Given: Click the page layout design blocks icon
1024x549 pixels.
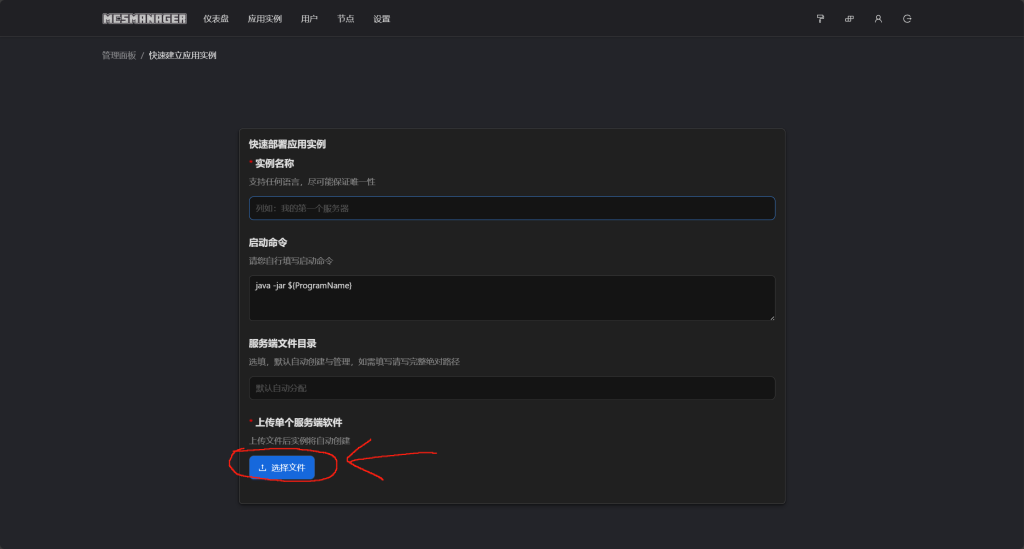Looking at the screenshot, I should 849,19.
